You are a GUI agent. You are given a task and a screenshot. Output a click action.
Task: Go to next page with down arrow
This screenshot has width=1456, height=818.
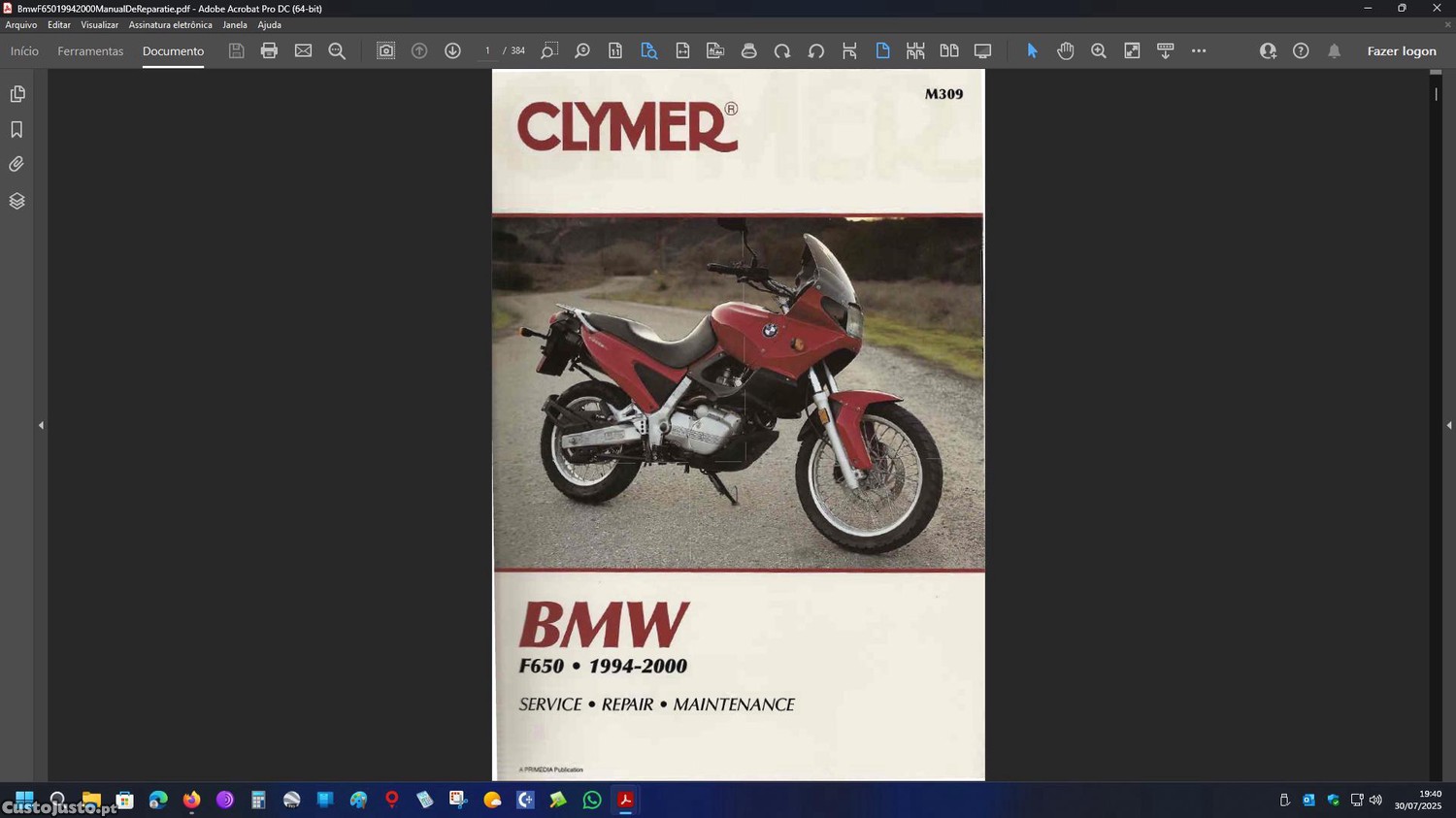pos(452,50)
